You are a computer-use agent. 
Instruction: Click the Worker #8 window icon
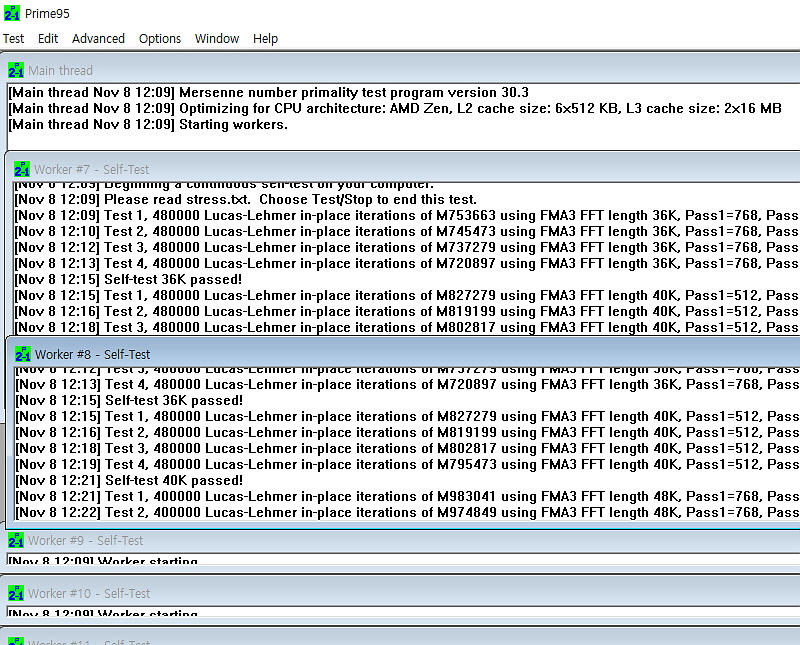pyautogui.click(x=23, y=354)
